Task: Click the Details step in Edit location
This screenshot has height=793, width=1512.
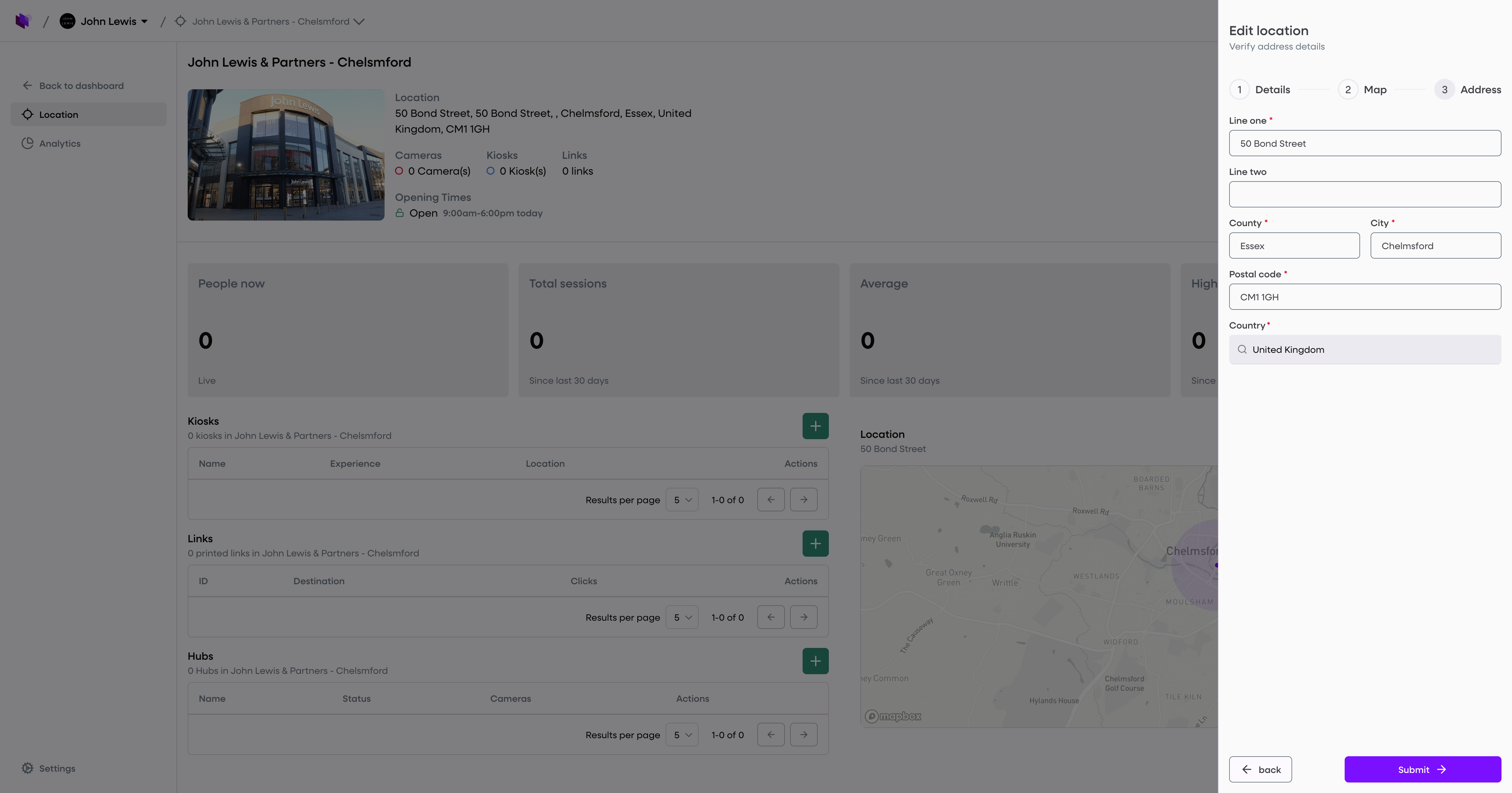Action: pyautogui.click(x=1260, y=89)
